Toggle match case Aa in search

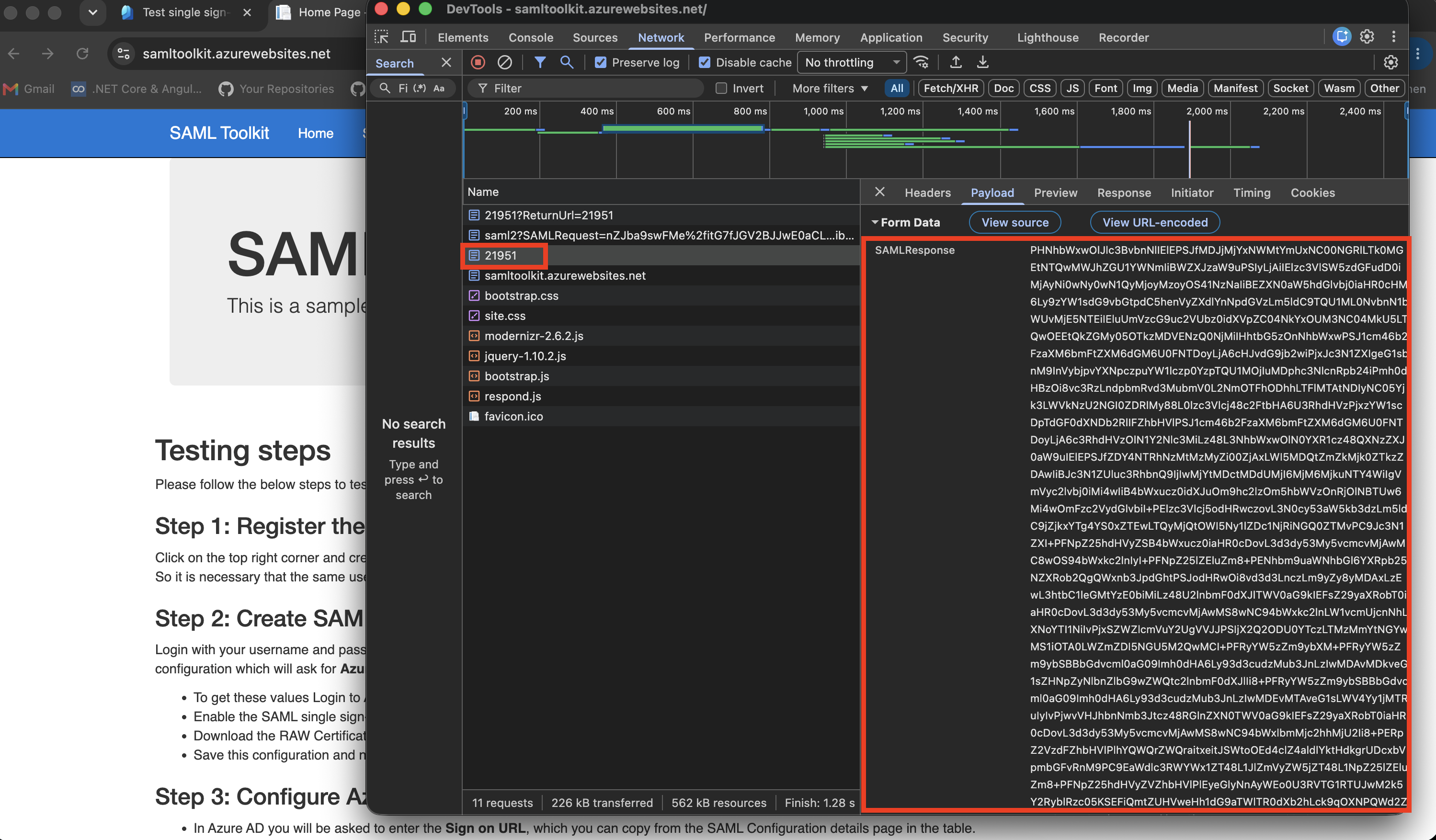tap(439, 88)
